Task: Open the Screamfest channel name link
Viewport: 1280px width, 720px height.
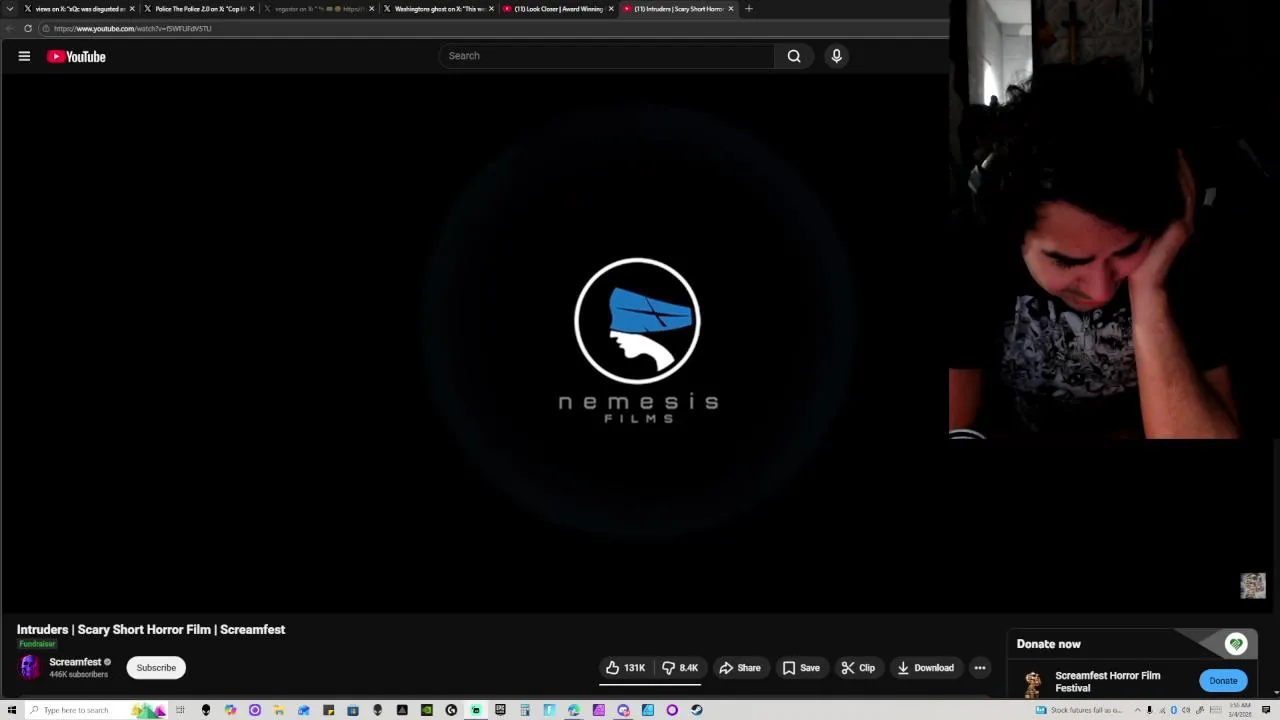Action: pos(75,662)
